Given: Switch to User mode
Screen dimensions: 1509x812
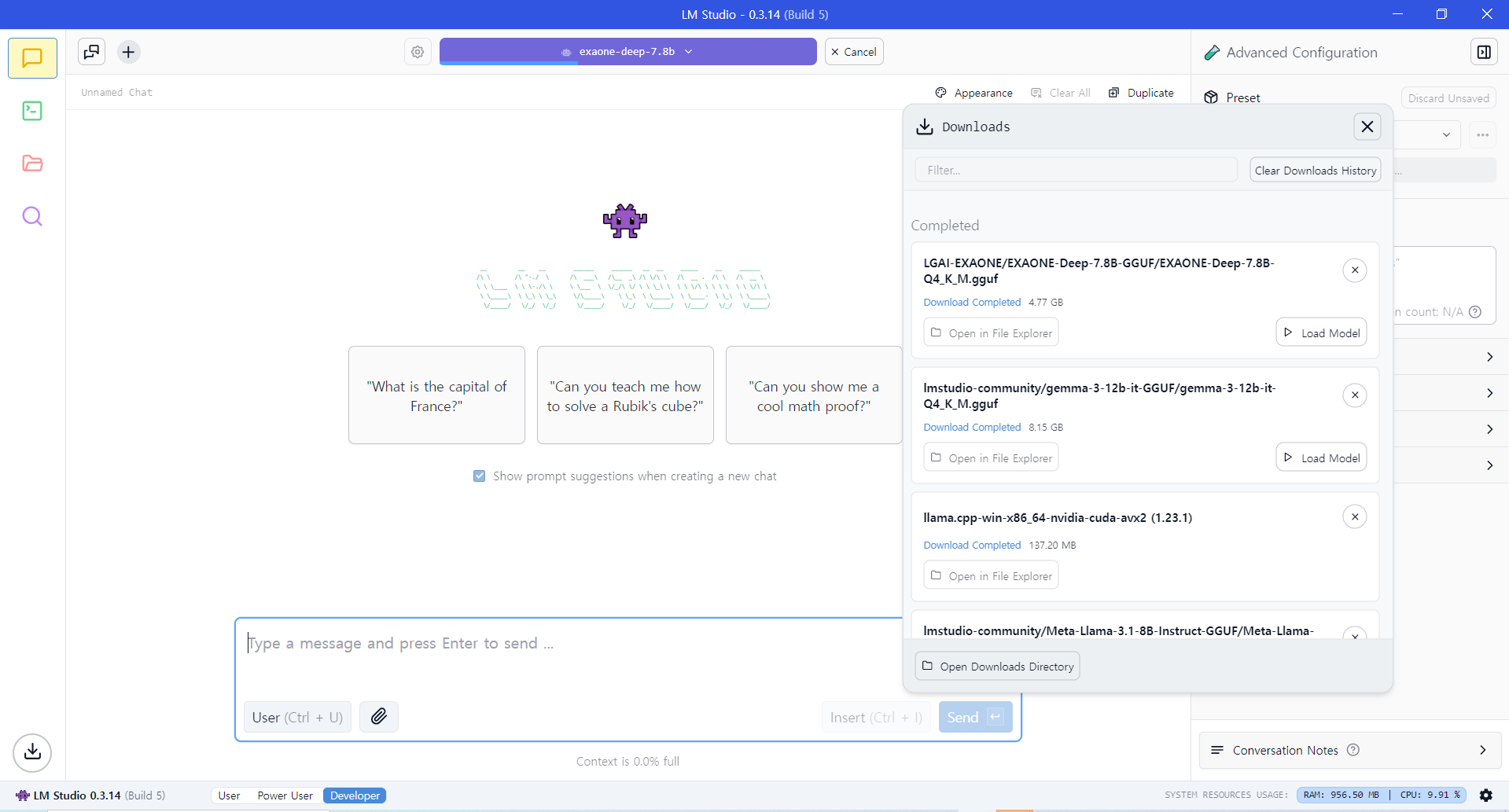Looking at the screenshot, I should (229, 795).
